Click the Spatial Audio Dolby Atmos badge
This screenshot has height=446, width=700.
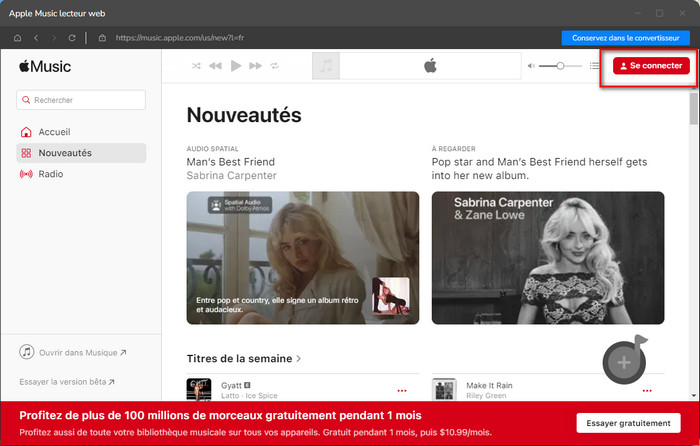(240, 205)
